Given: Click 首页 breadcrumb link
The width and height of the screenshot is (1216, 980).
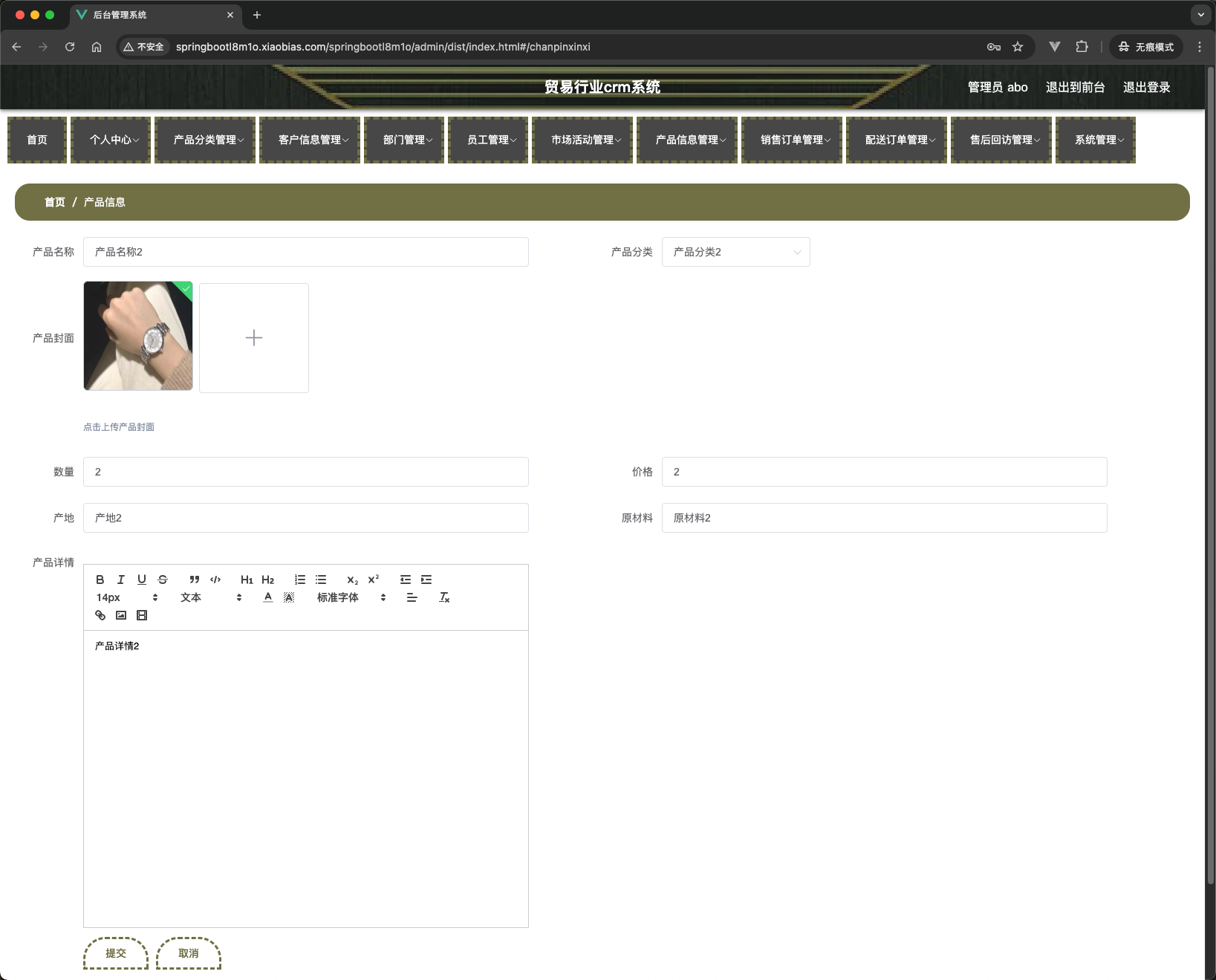Looking at the screenshot, I should tap(55, 202).
